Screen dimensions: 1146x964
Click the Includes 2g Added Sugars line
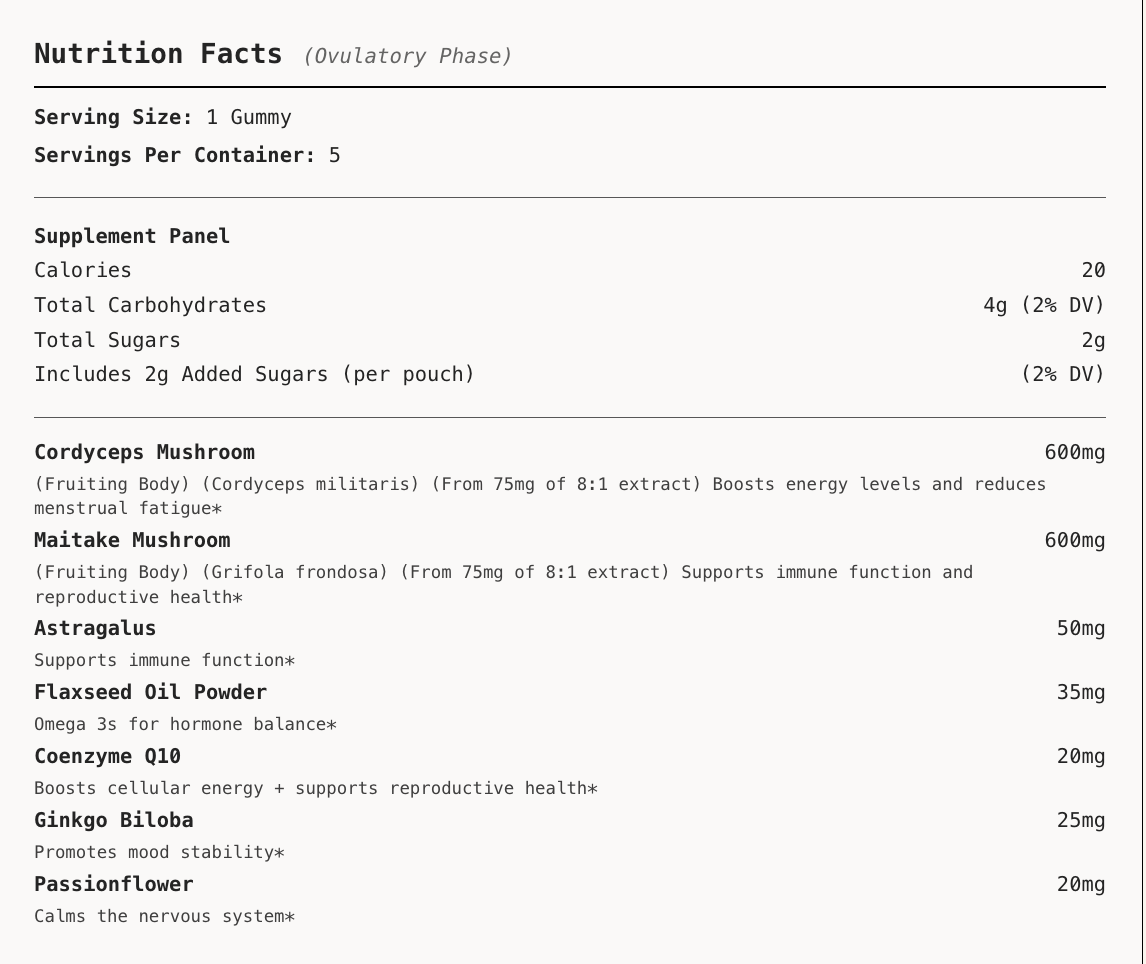pyautogui.click(x=254, y=374)
